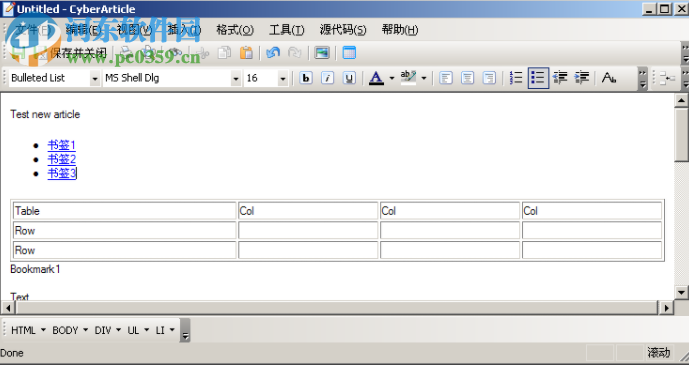Center align the text
Image resolution: width=689 pixels, height=371 pixels.
pyautogui.click(x=467, y=78)
